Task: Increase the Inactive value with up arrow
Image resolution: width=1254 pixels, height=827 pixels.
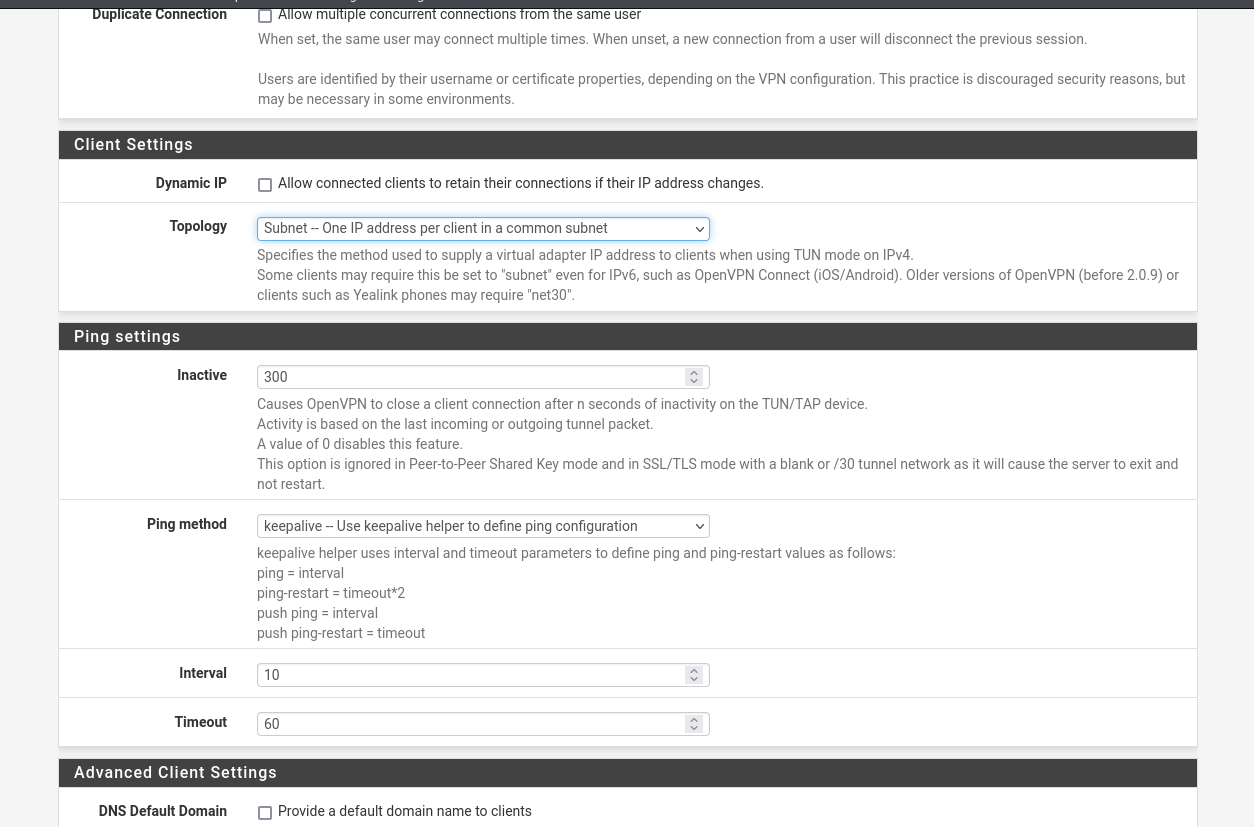Action: click(694, 372)
